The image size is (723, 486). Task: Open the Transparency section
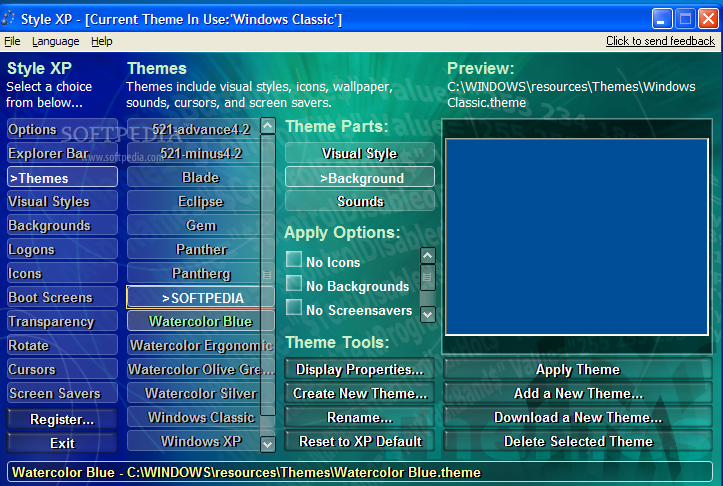point(62,321)
